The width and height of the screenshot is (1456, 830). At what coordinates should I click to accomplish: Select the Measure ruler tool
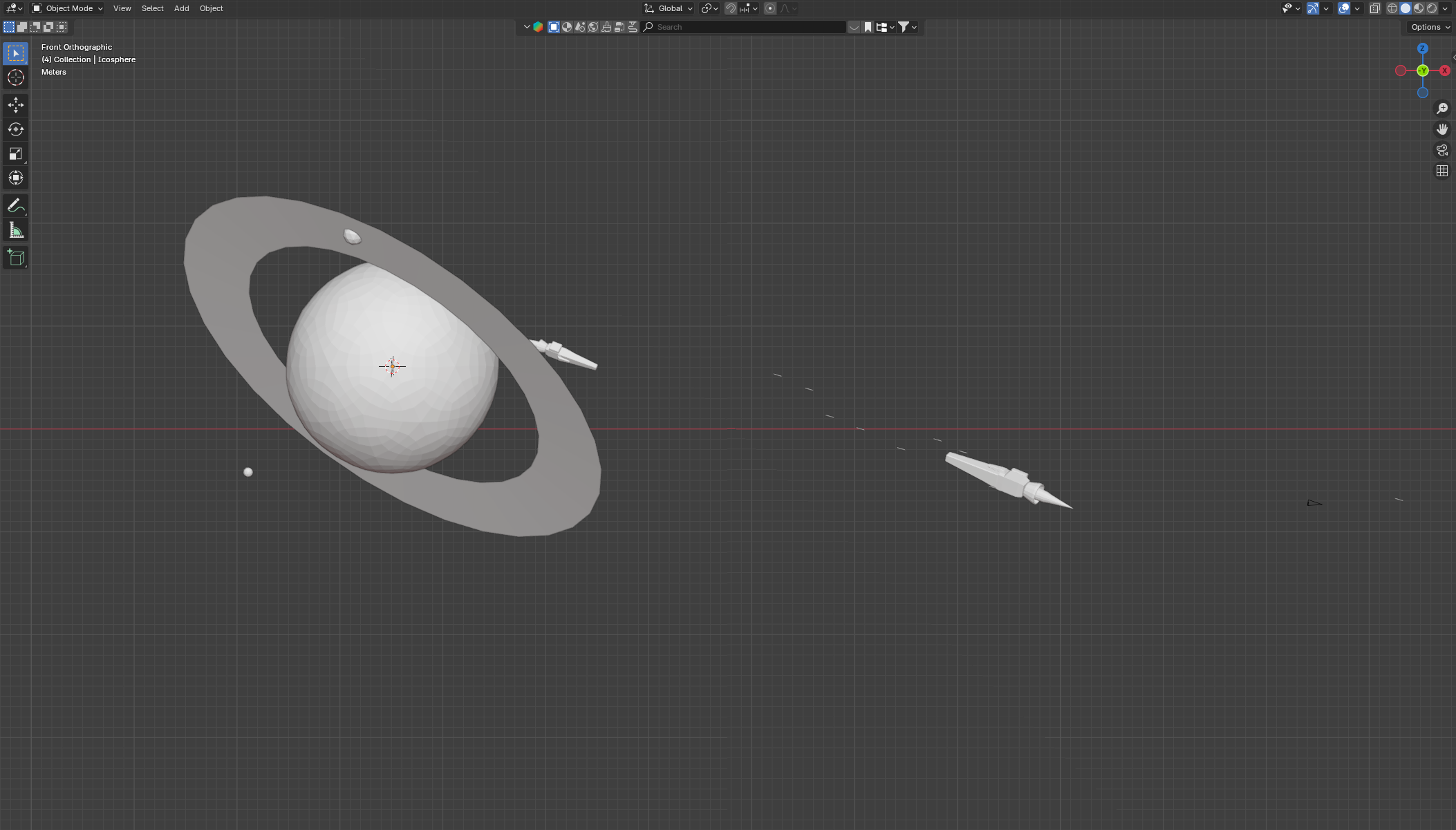pos(15,230)
